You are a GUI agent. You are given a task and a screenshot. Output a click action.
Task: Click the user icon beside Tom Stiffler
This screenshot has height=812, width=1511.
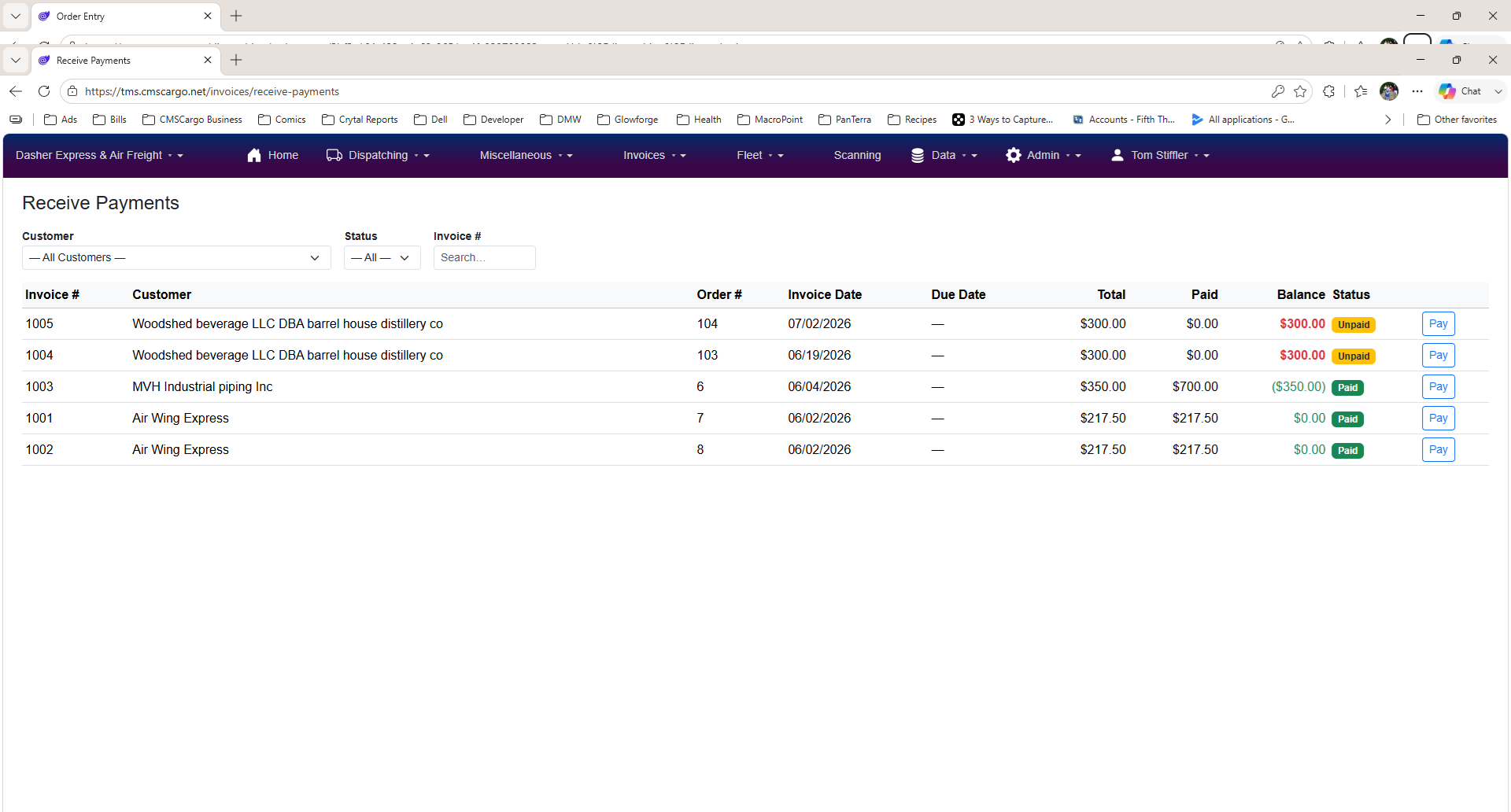(x=1118, y=156)
